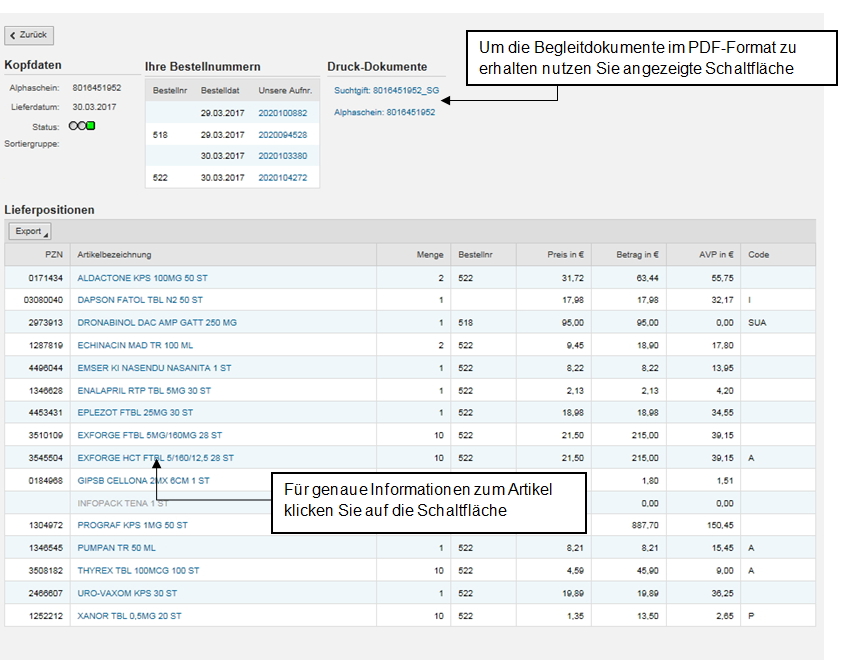Click the Code P in the XANOR row
This screenshot has width=849, height=662.
coord(751,616)
